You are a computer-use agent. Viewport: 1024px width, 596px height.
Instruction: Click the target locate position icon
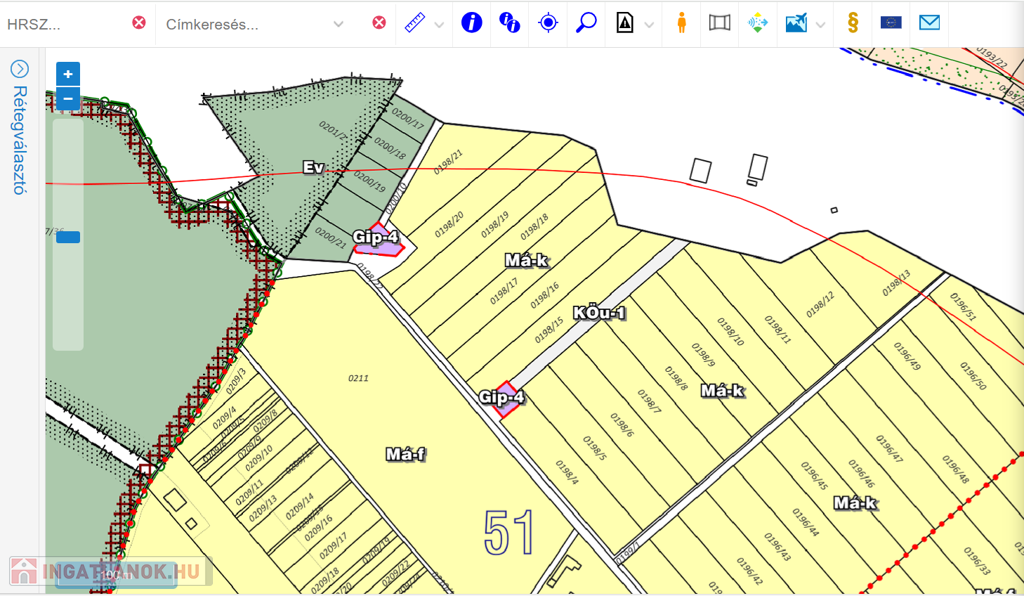[x=547, y=23]
